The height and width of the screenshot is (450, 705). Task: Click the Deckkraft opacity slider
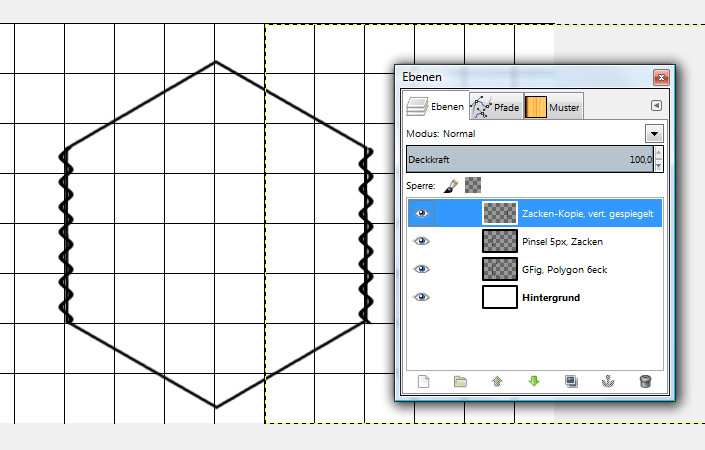[x=528, y=159]
